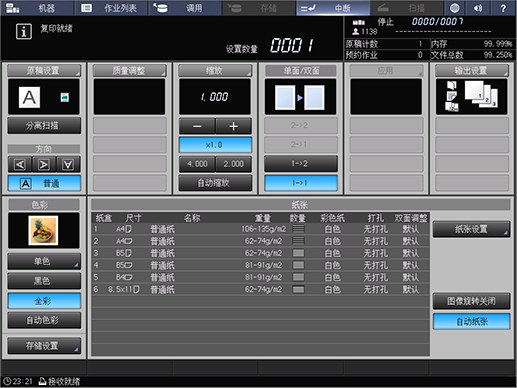
Task: Expand the 质量调整 quality adjustment panel
Action: click(x=129, y=71)
